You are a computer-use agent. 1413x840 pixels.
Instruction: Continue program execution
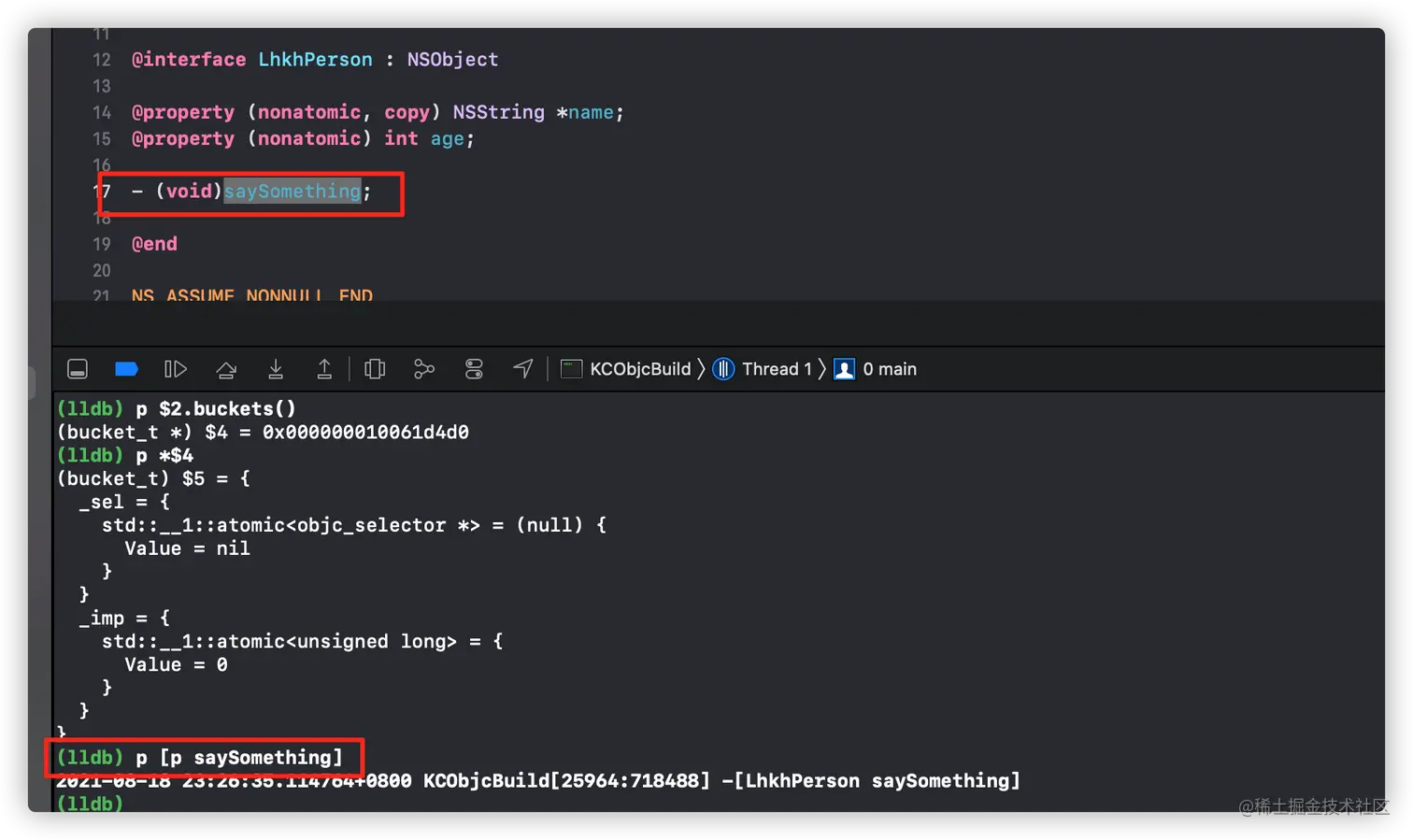coord(176,369)
